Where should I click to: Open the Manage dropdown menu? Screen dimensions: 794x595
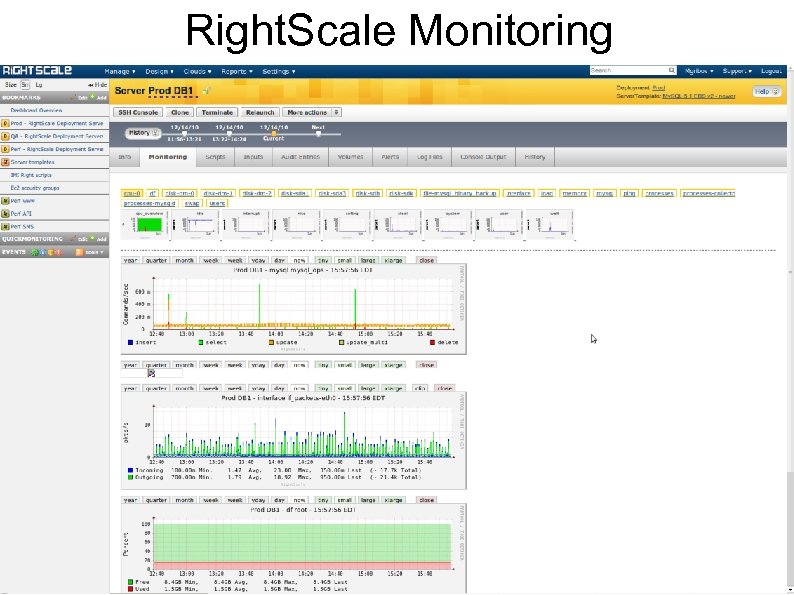120,71
